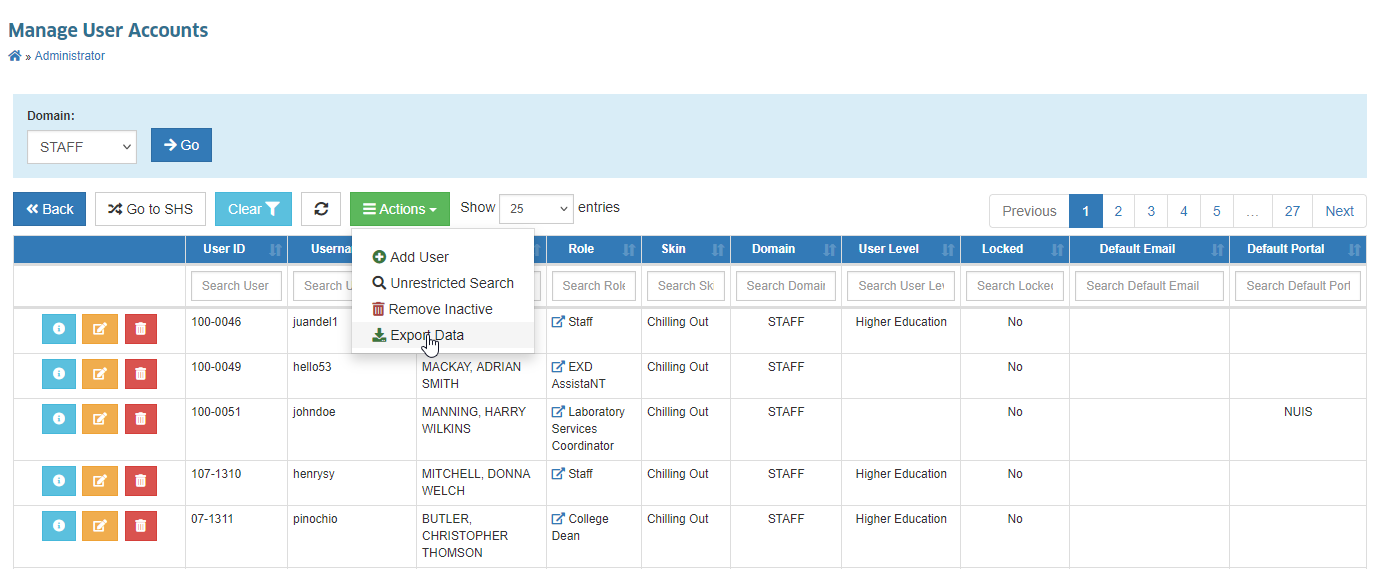Go to page 3
Image resolution: width=1381 pixels, height=569 pixels.
tap(1151, 211)
